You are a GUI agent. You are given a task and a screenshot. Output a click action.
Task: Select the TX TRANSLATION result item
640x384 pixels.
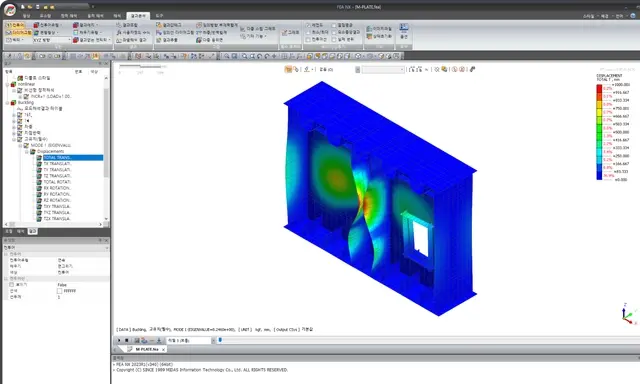click(57, 164)
